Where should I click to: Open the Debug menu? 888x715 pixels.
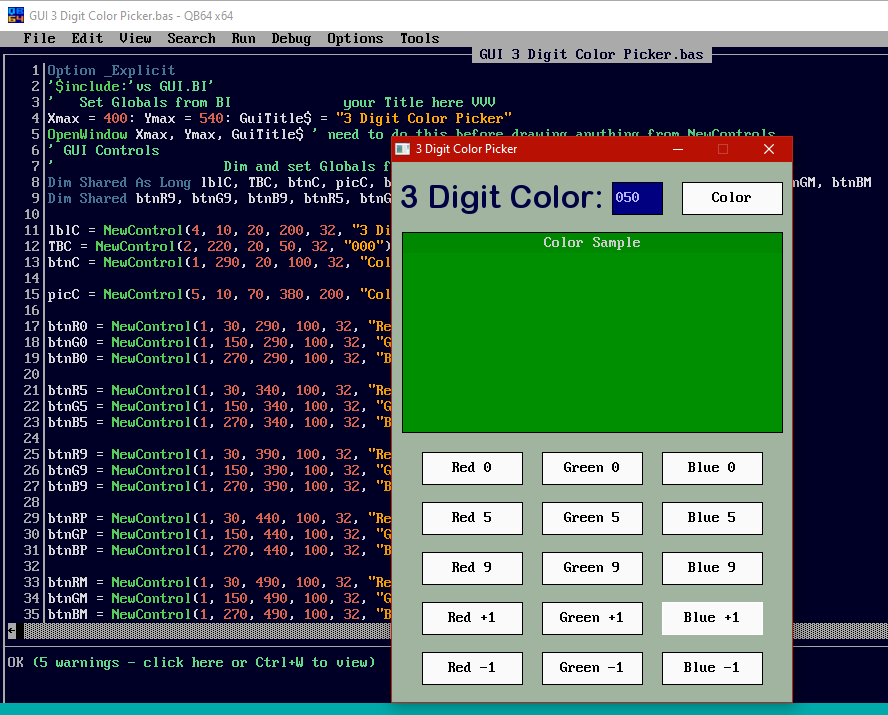(x=291, y=38)
